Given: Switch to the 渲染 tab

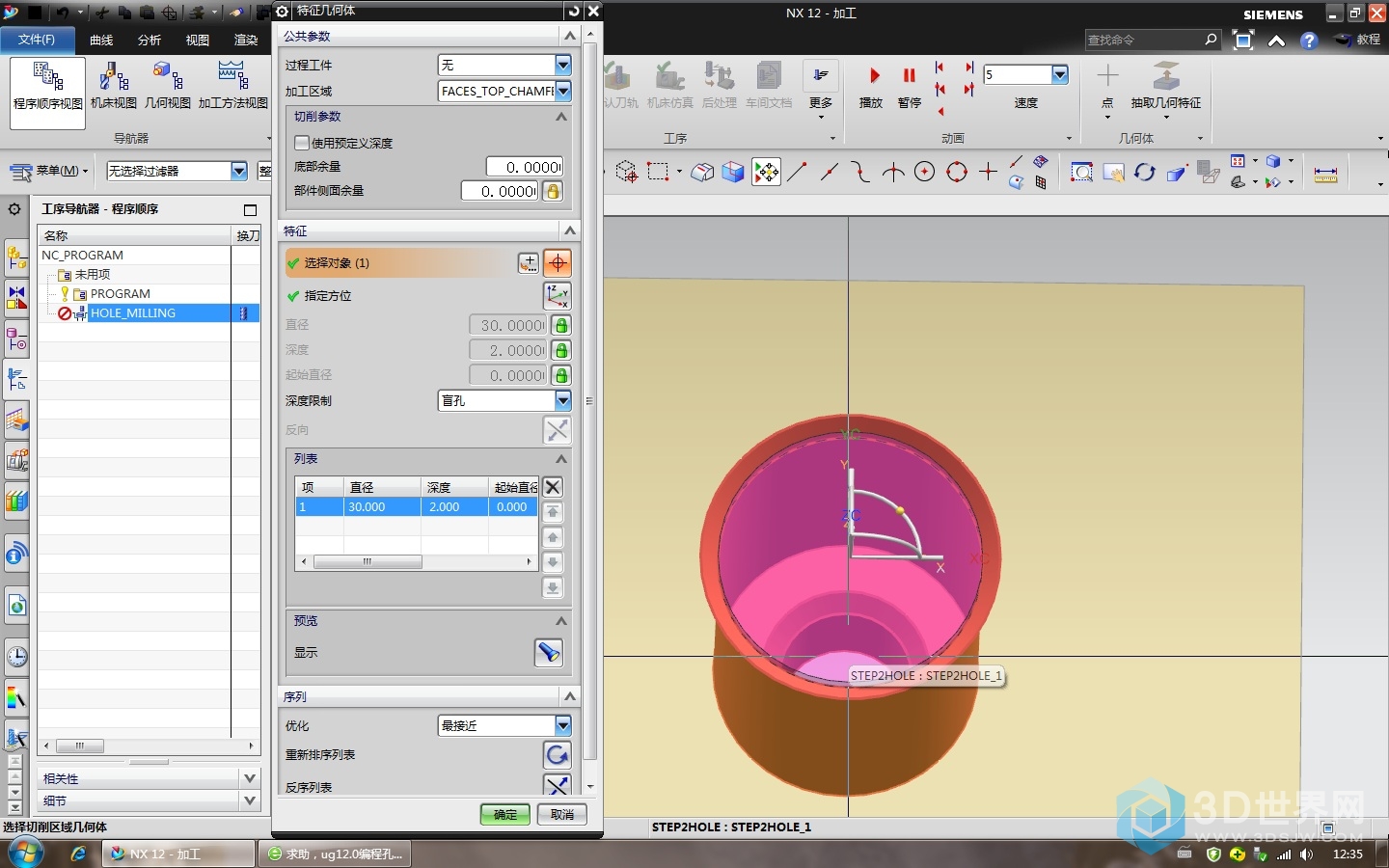Looking at the screenshot, I should point(246,41).
